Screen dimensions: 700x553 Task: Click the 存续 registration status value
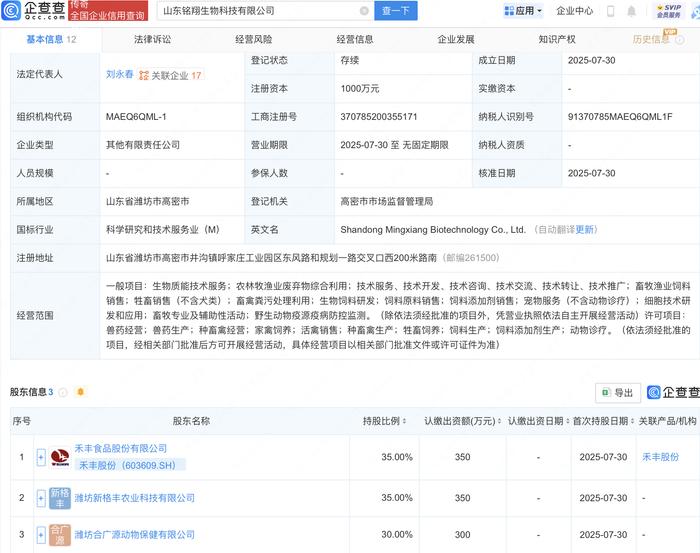coord(350,60)
